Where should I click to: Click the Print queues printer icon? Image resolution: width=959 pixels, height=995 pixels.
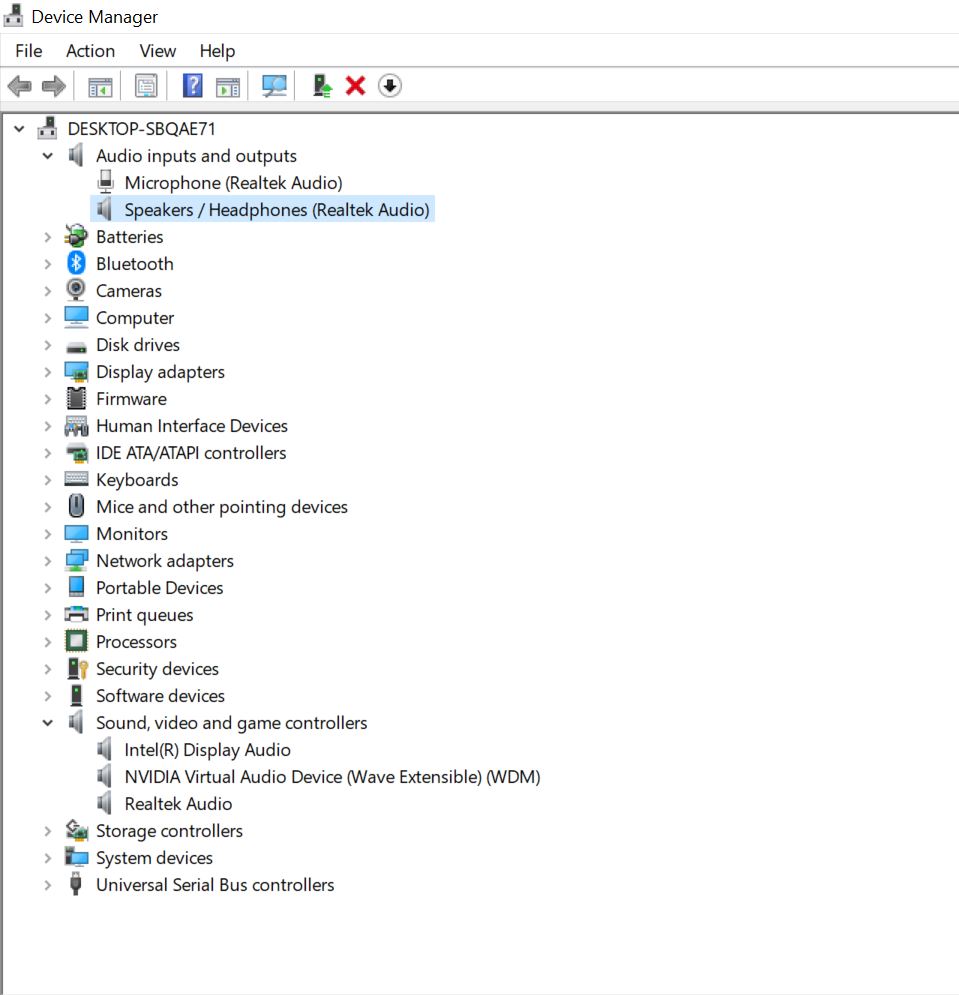pos(76,614)
